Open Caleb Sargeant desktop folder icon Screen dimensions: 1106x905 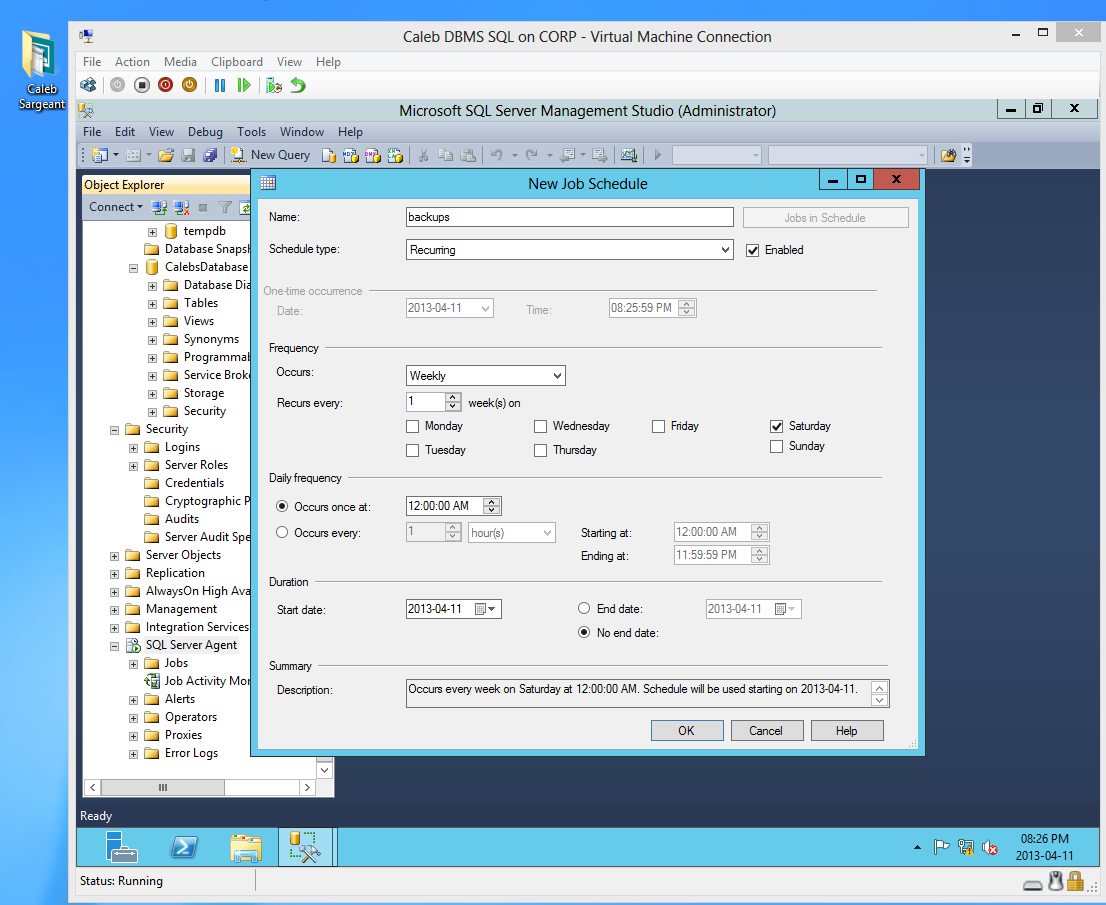pyautogui.click(x=41, y=71)
